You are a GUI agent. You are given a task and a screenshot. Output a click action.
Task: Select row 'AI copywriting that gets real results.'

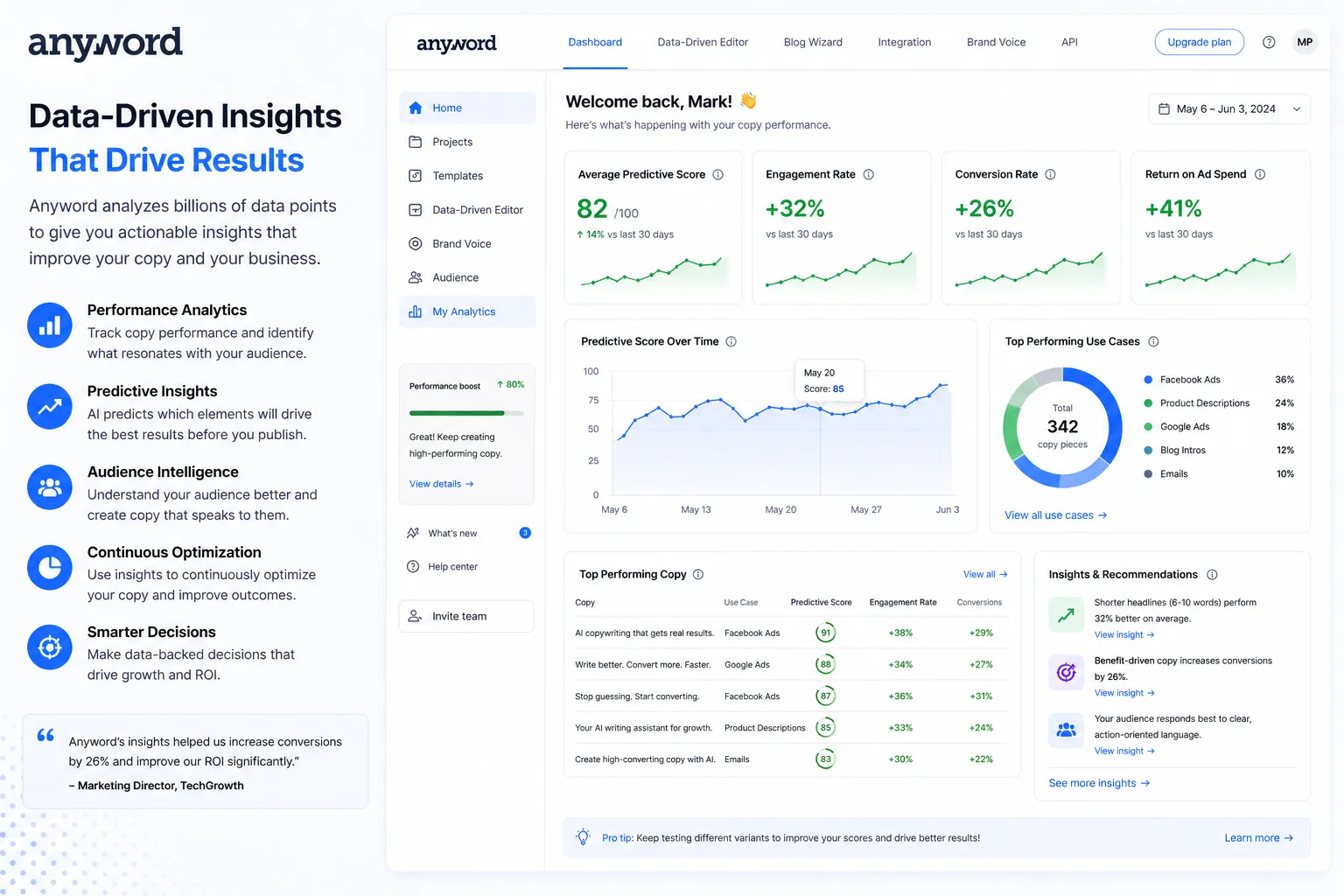tap(791, 633)
